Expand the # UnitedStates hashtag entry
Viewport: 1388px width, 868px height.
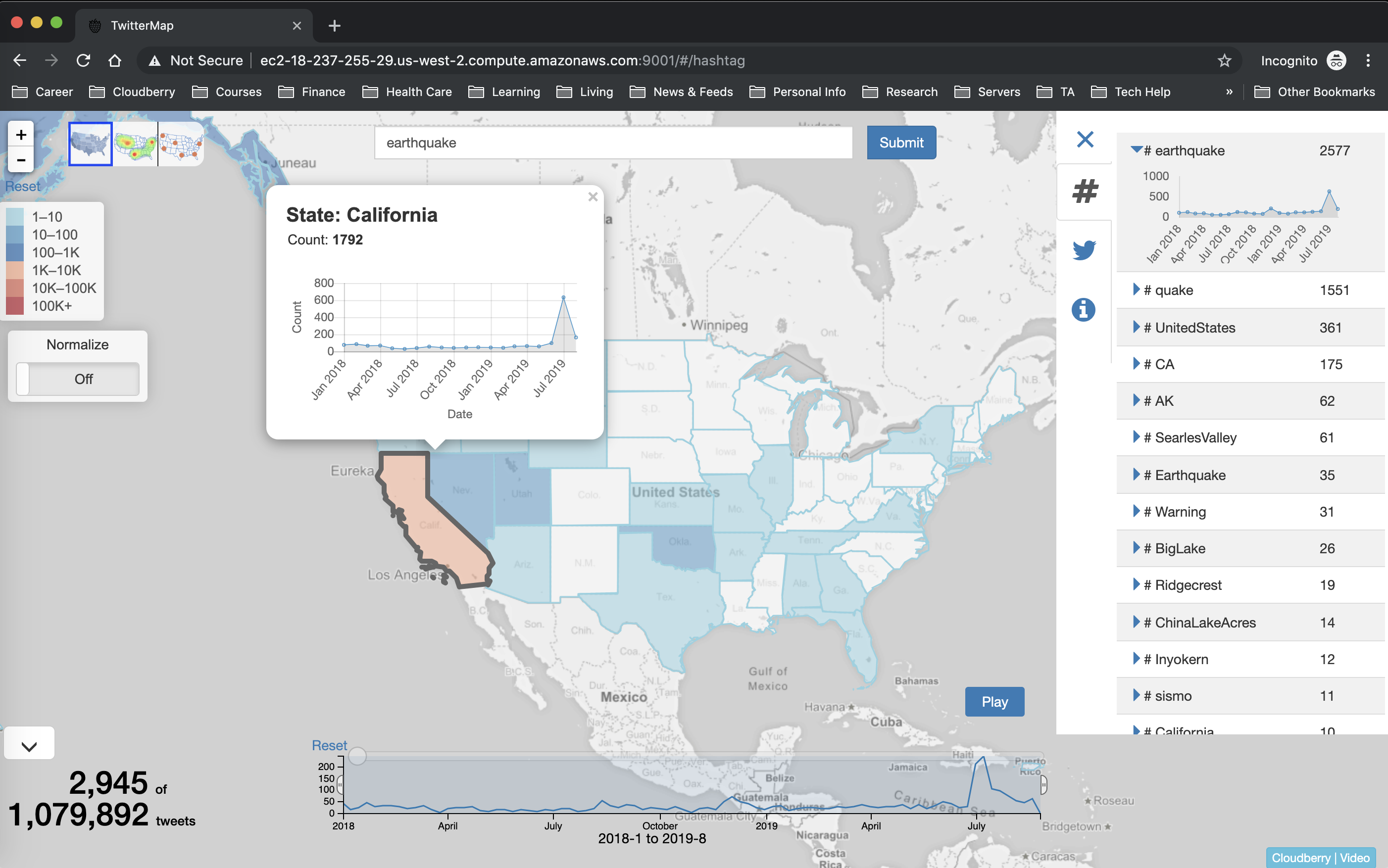pos(1137,327)
